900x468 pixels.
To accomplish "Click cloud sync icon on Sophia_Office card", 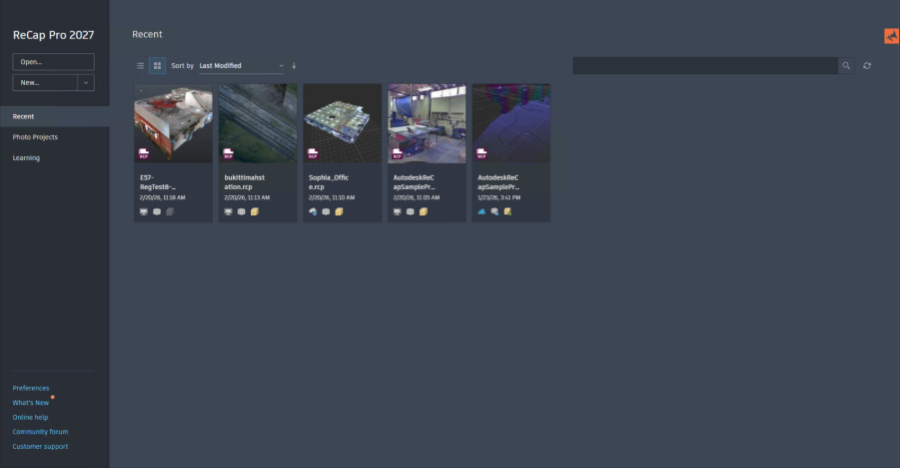I will point(312,212).
